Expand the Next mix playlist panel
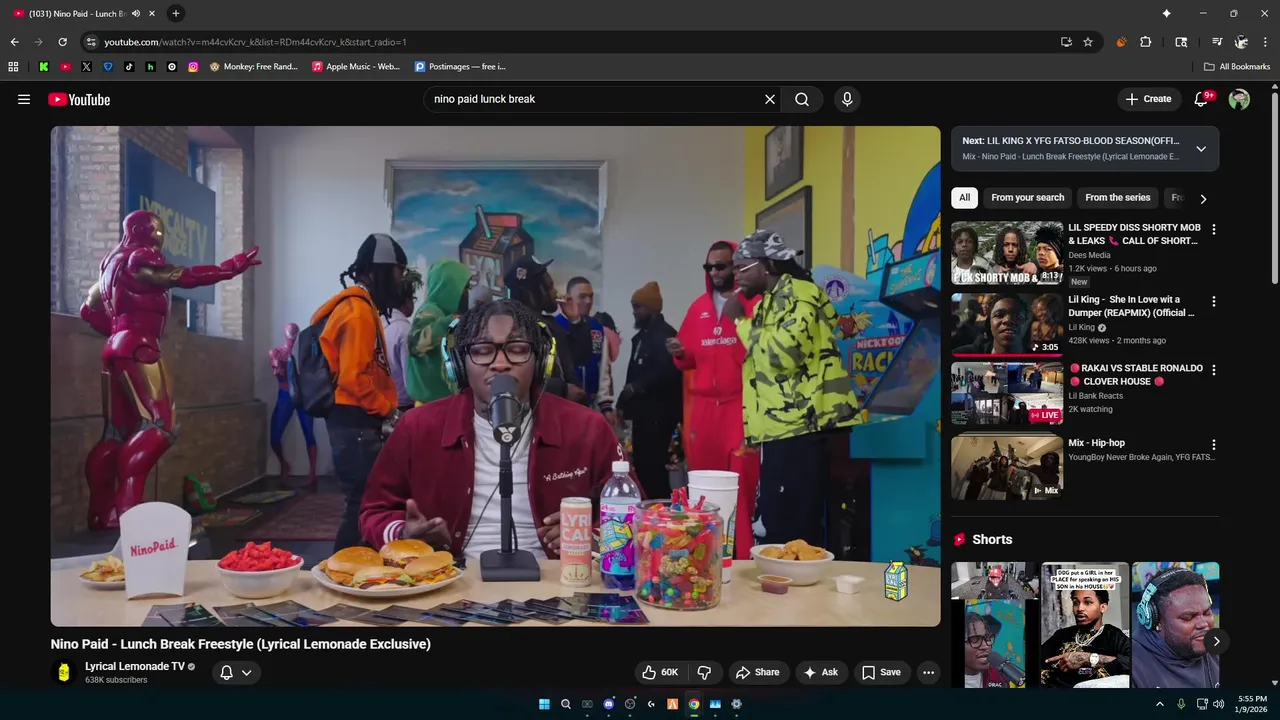Image resolution: width=1280 pixels, height=720 pixels. coord(1201,149)
